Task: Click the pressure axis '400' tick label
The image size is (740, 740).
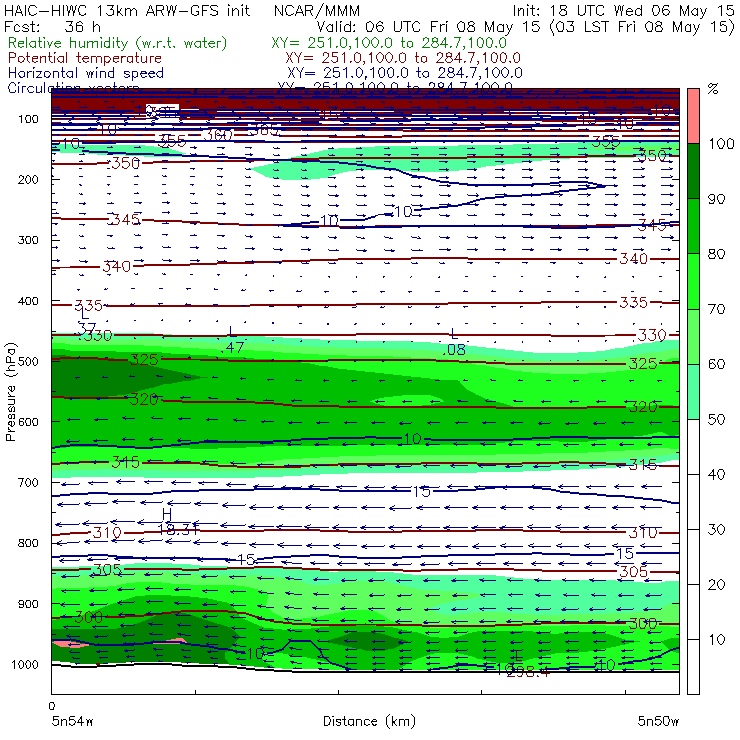Action: tap(28, 301)
